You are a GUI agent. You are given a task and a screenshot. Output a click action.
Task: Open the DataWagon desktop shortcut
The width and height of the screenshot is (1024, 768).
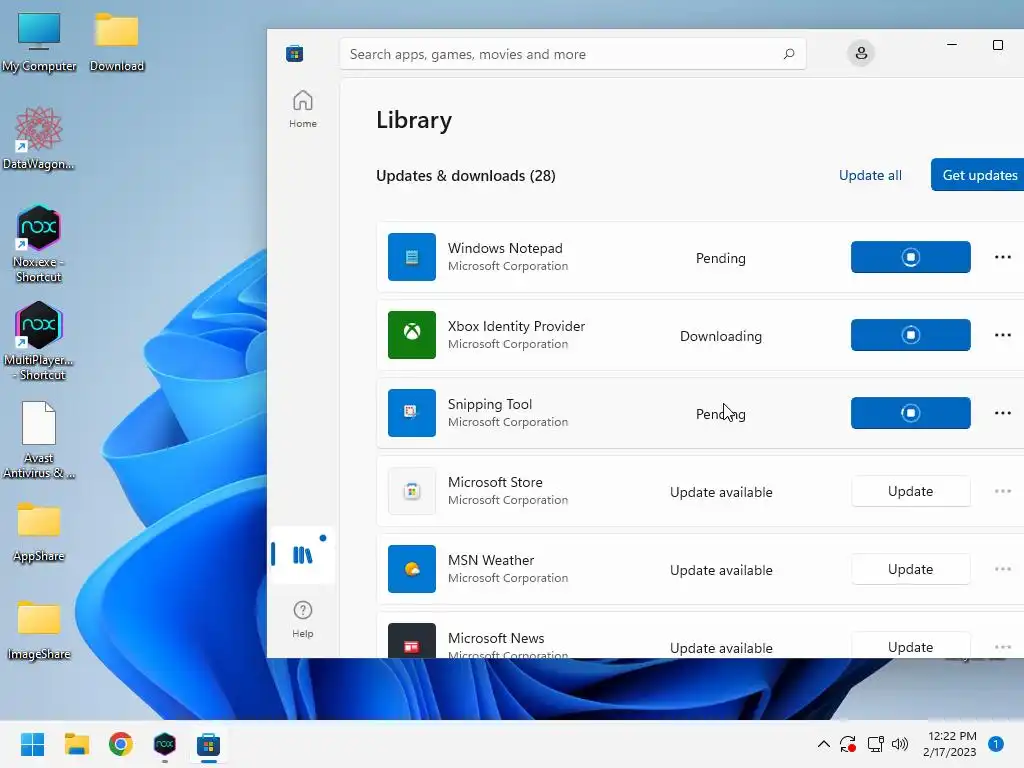39,138
